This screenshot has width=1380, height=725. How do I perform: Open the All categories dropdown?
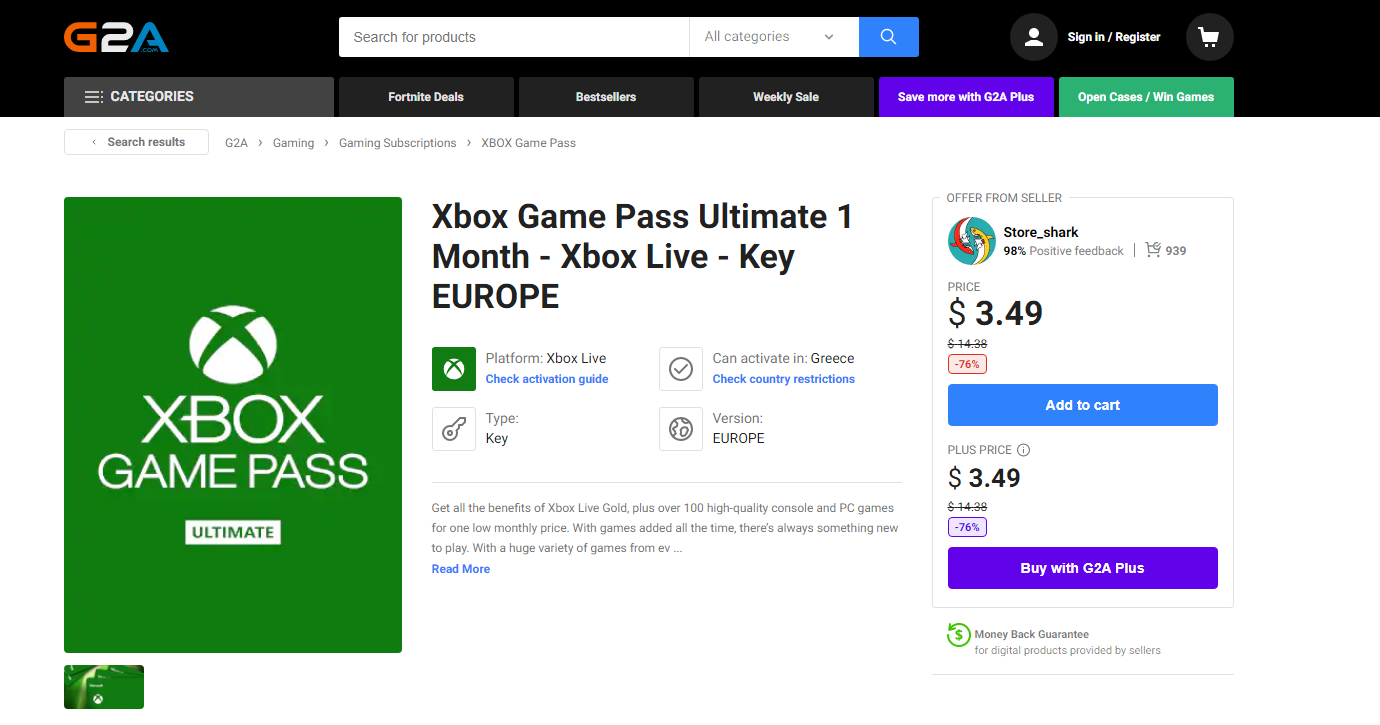[x=774, y=37]
